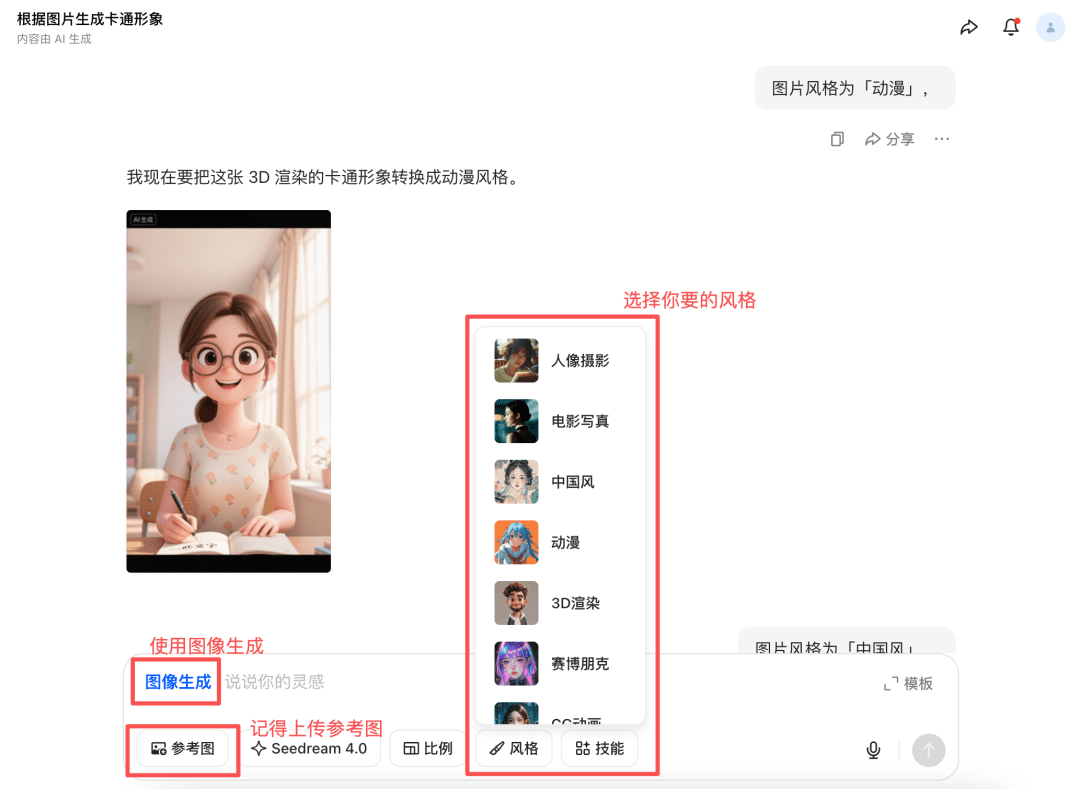Image resolution: width=1080 pixels, height=789 pixels.
Task: Click the microphone voice input icon
Action: [873, 750]
